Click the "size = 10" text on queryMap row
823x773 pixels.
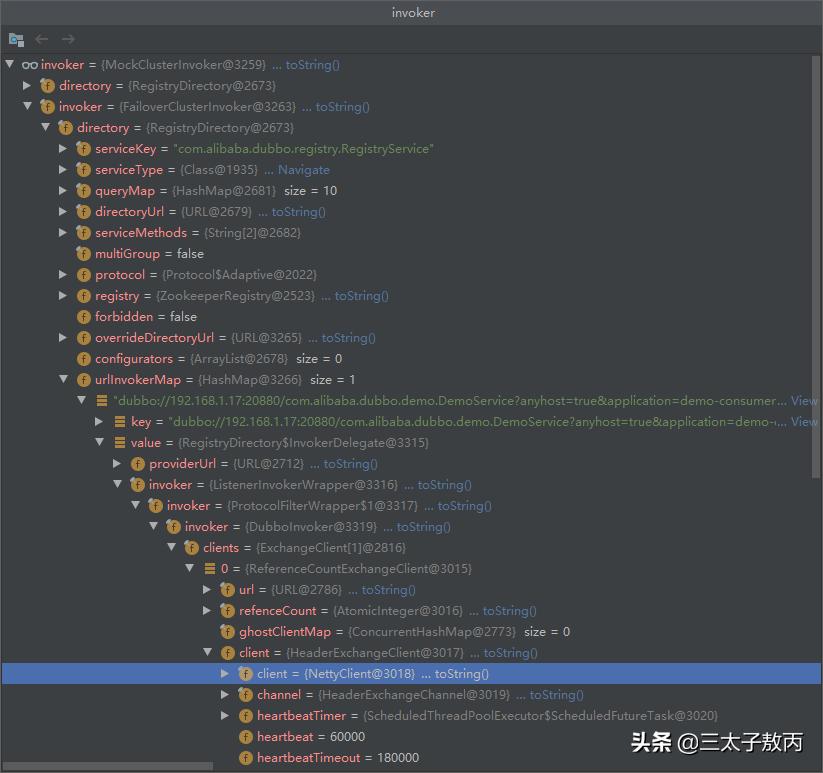(310, 191)
